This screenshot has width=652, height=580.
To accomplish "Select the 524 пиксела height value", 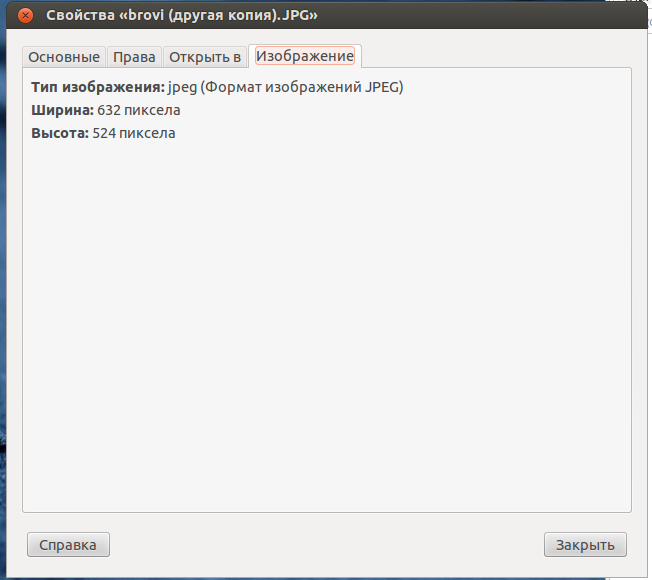I will 134,133.
